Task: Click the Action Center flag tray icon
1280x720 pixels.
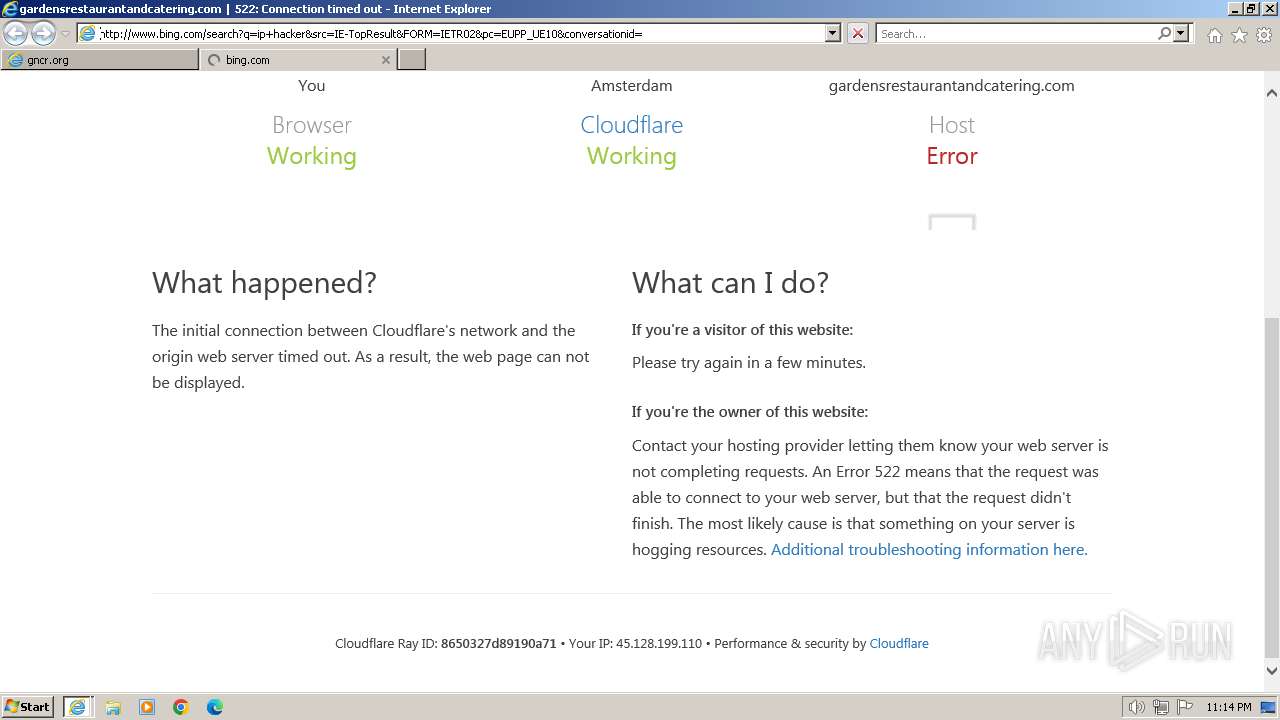Action: (1185, 707)
